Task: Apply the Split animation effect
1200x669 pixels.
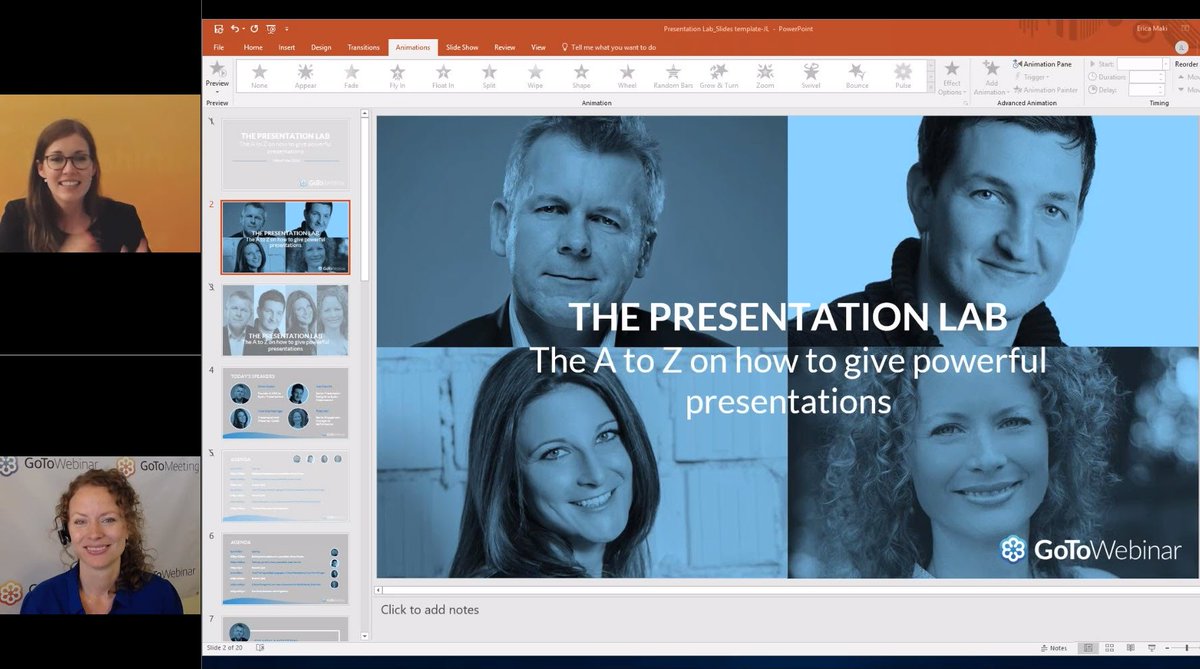Action: pos(489,76)
